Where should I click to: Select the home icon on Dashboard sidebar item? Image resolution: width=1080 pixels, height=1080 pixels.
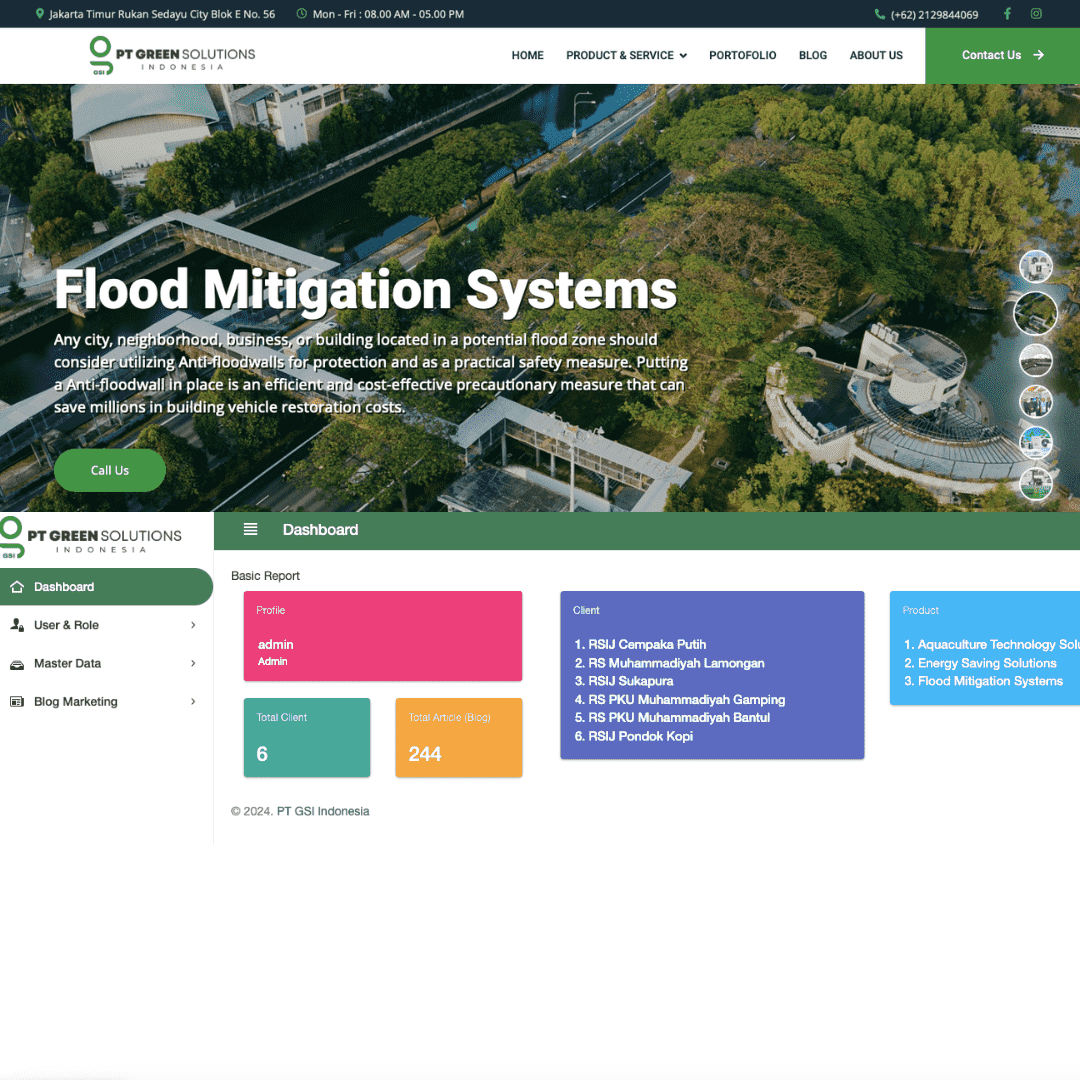pos(18,586)
